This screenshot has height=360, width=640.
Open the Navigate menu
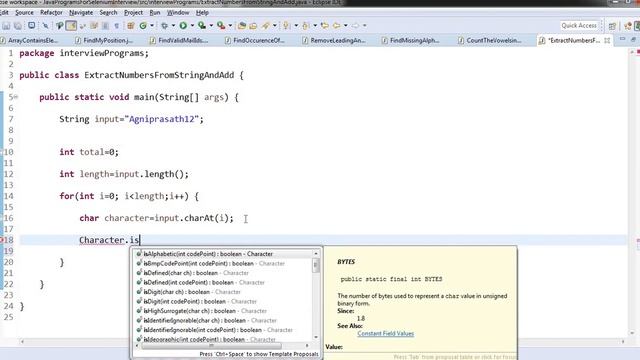click(81, 13)
